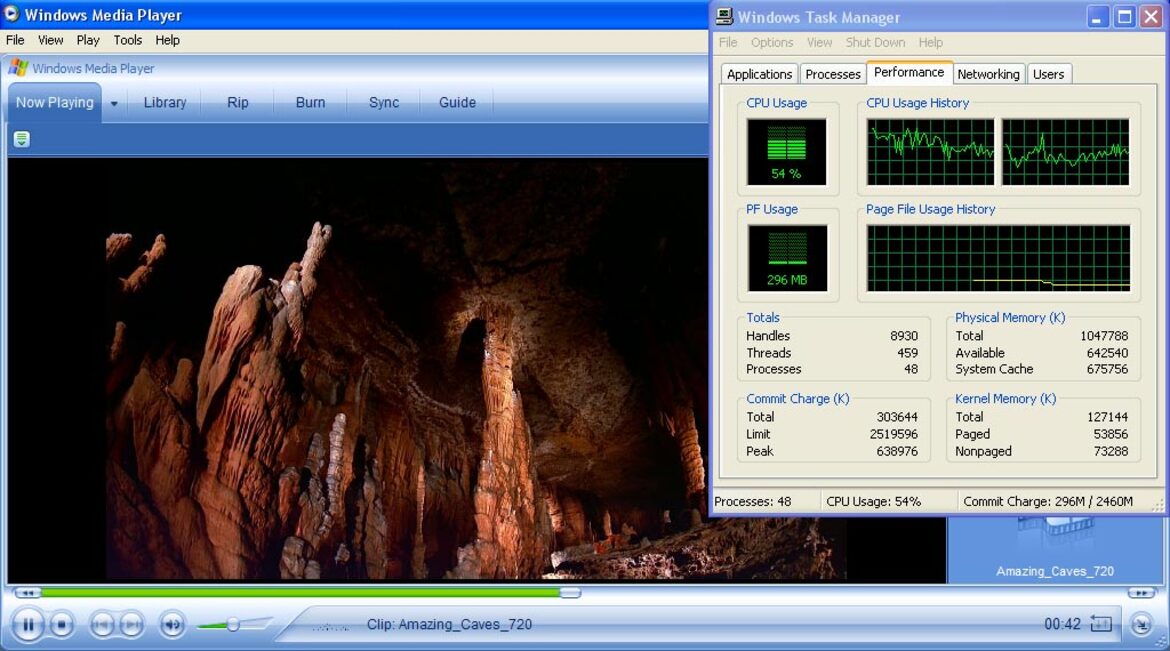Open Media Player View menu
Screen dimensions: 1170x651
tap(51, 40)
